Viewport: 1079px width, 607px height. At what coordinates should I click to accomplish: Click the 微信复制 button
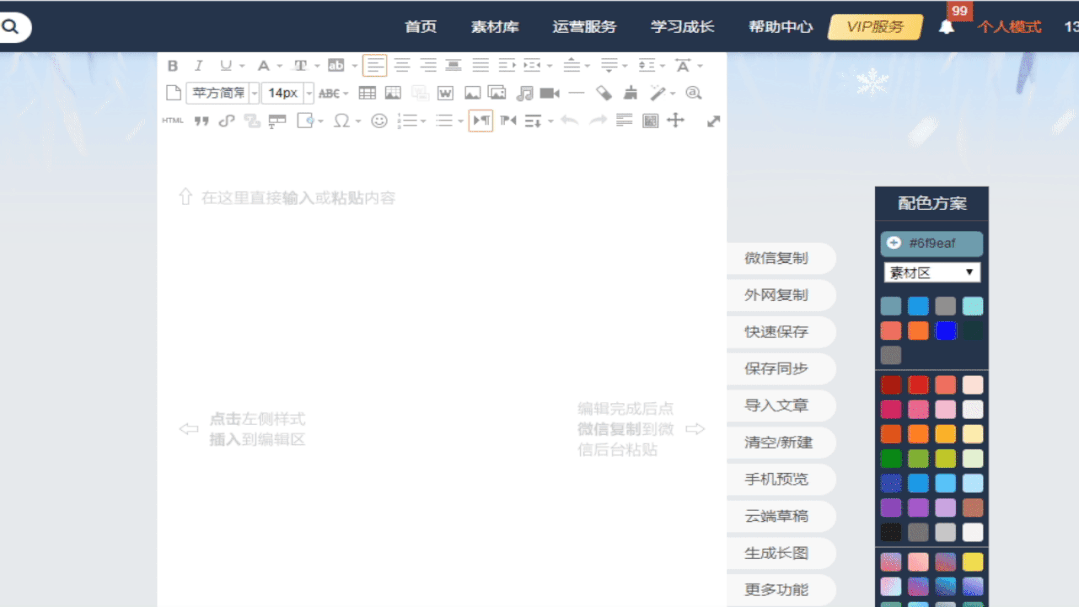click(x=776, y=258)
